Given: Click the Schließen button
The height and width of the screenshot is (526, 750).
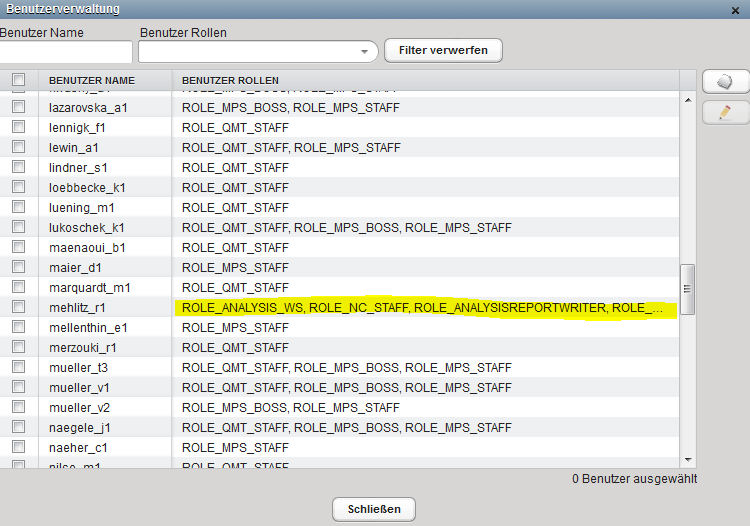Looking at the screenshot, I should [374, 509].
